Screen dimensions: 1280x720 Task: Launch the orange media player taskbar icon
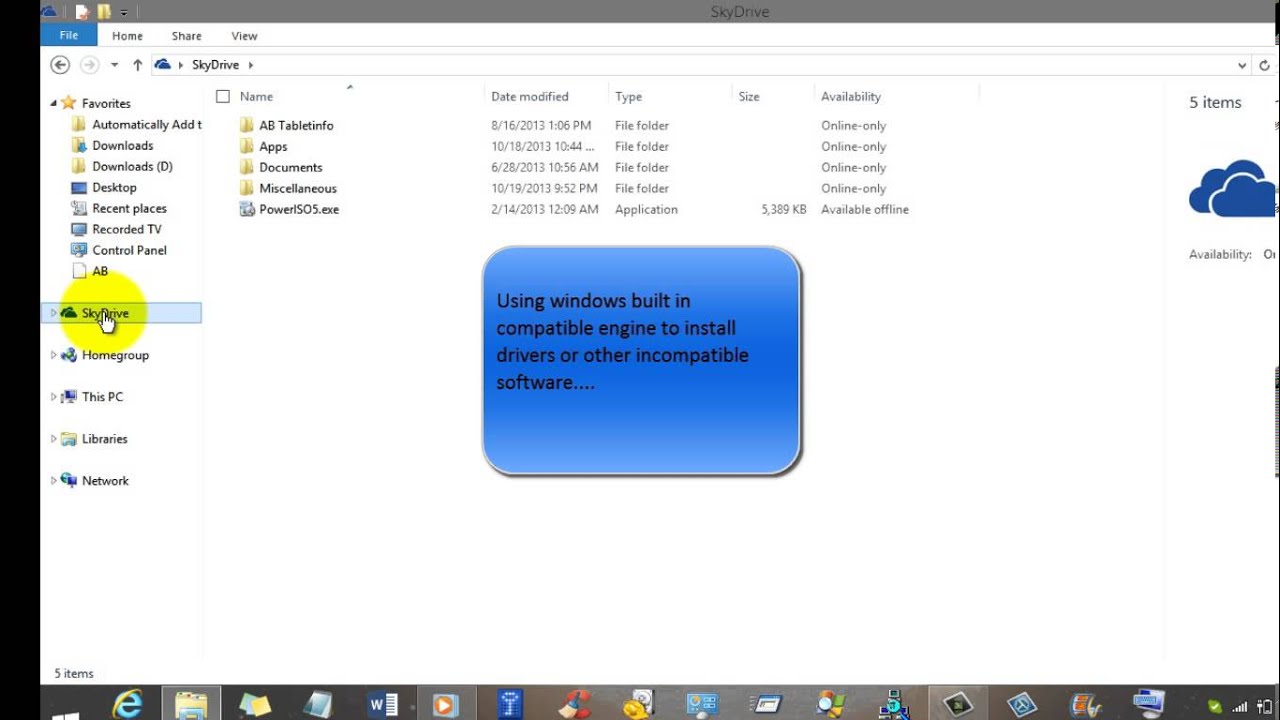(445, 704)
